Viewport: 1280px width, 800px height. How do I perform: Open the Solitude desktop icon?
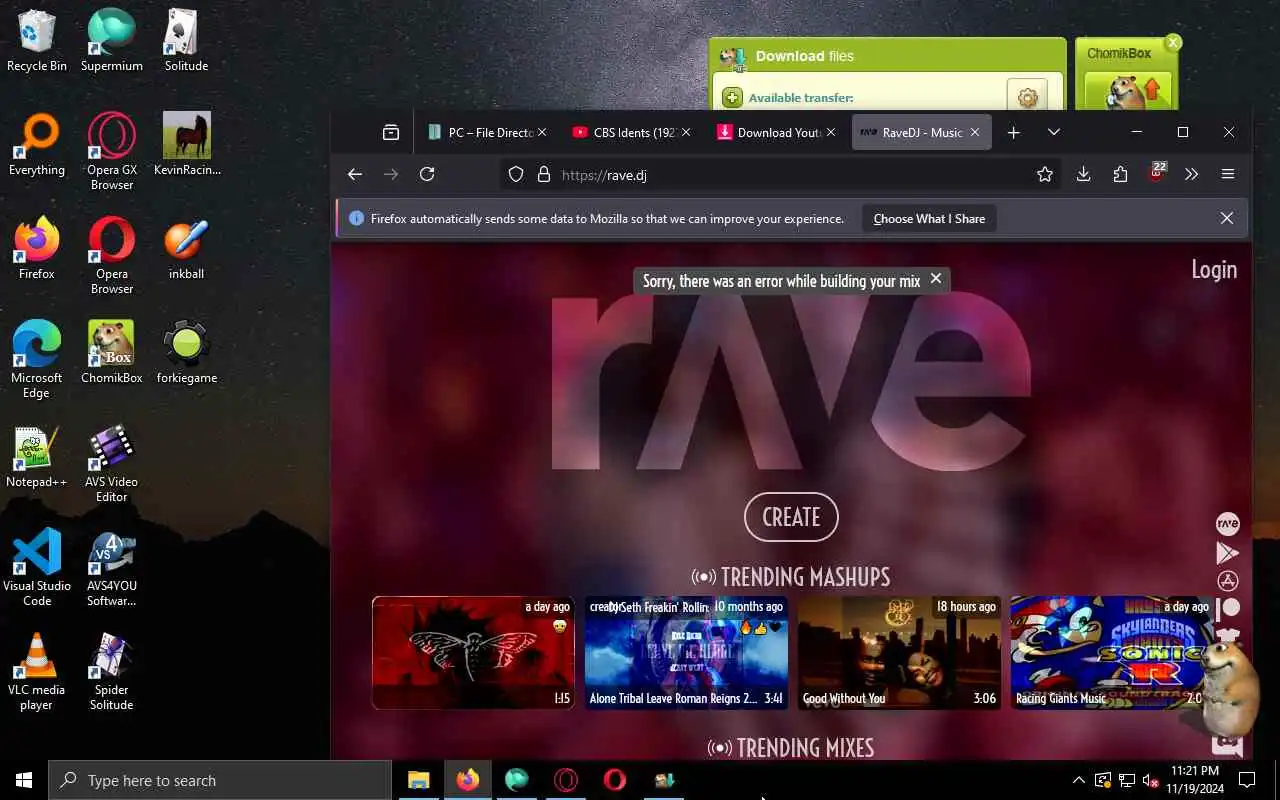click(x=187, y=41)
